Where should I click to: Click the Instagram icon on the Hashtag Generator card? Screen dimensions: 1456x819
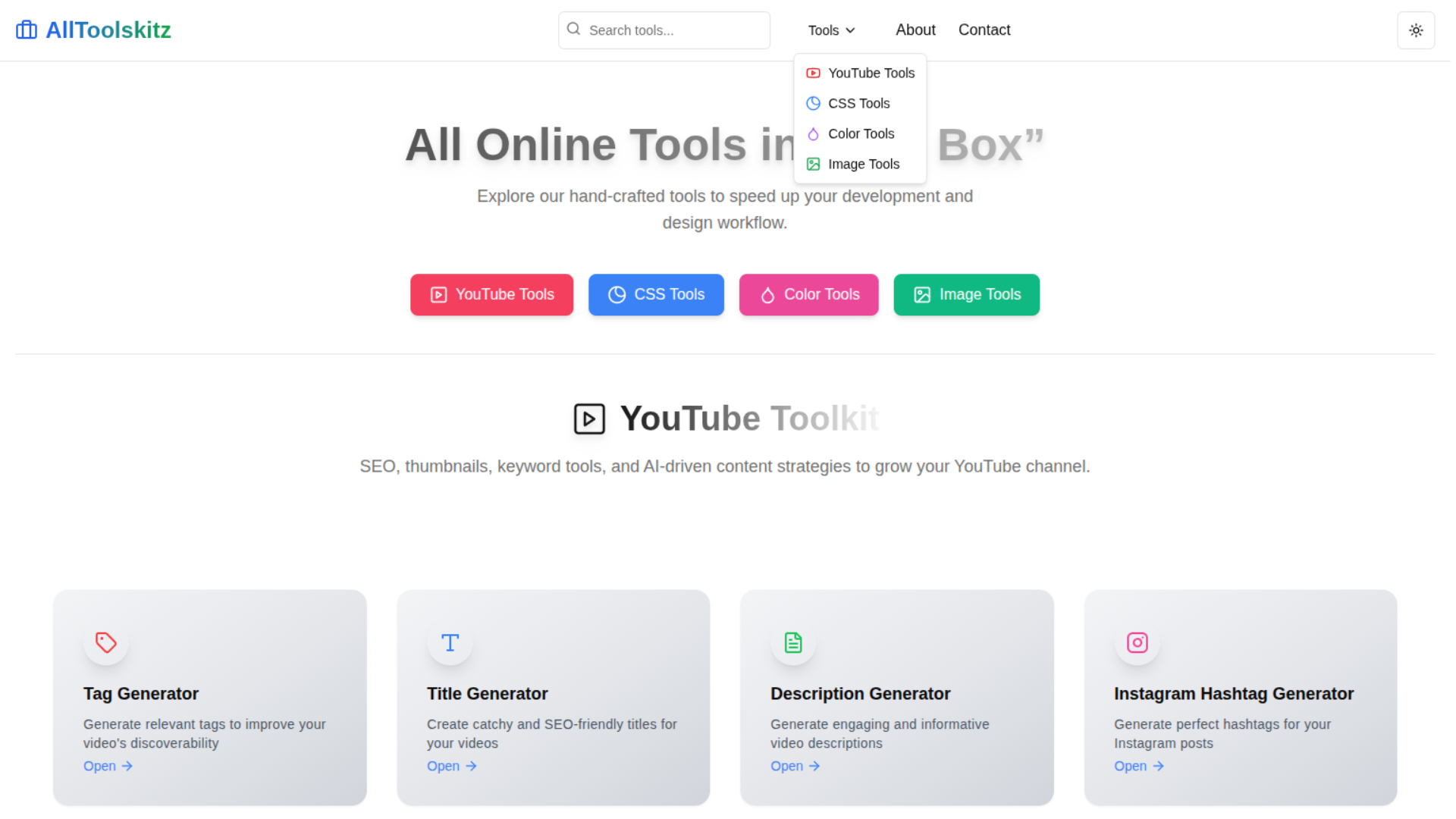(1137, 642)
